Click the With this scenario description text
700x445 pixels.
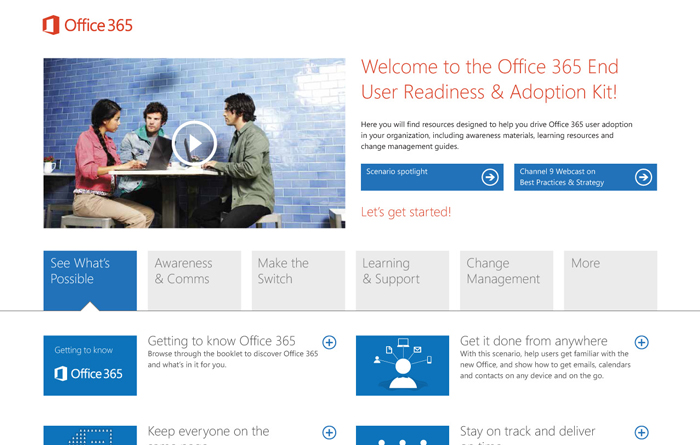pos(545,365)
